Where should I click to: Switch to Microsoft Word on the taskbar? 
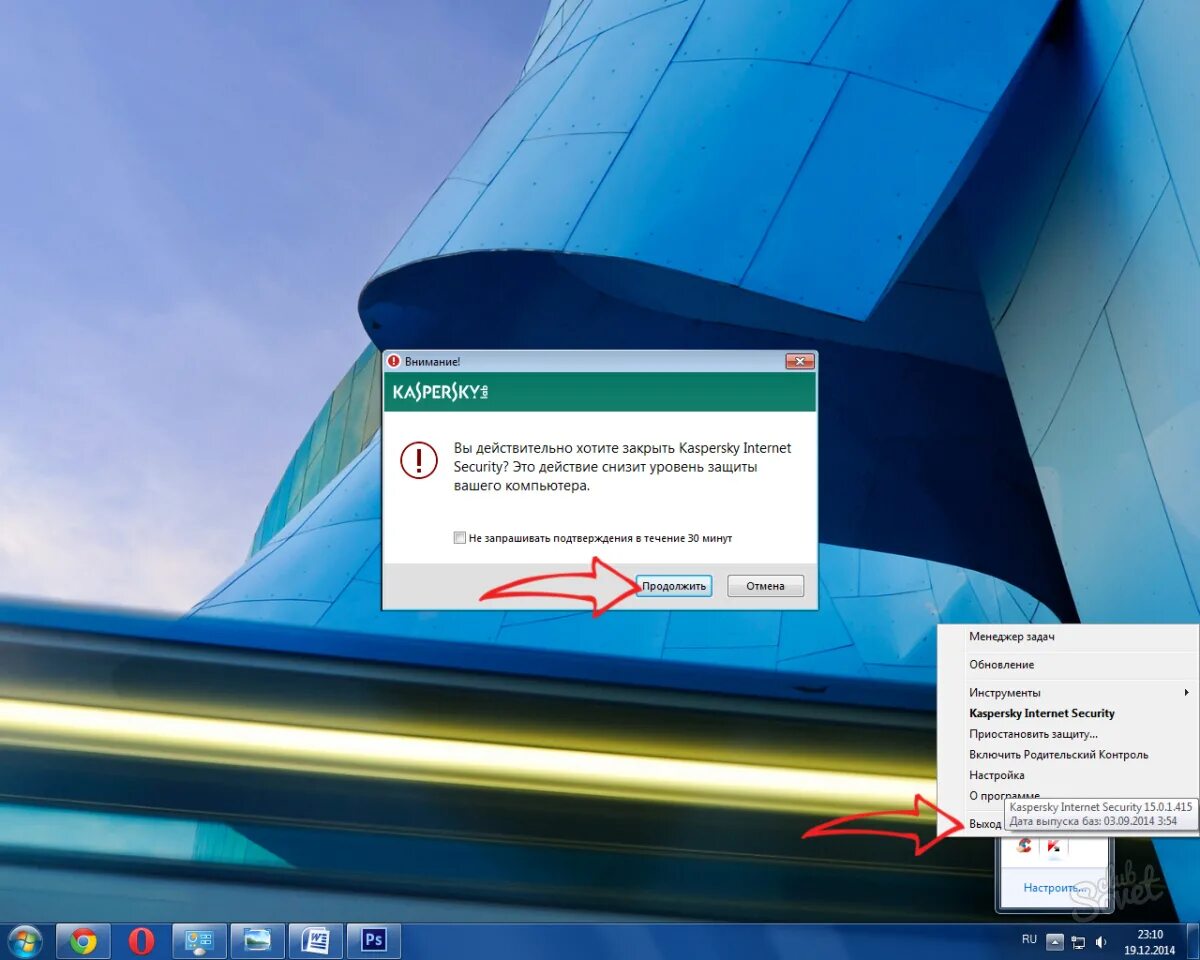(x=316, y=941)
